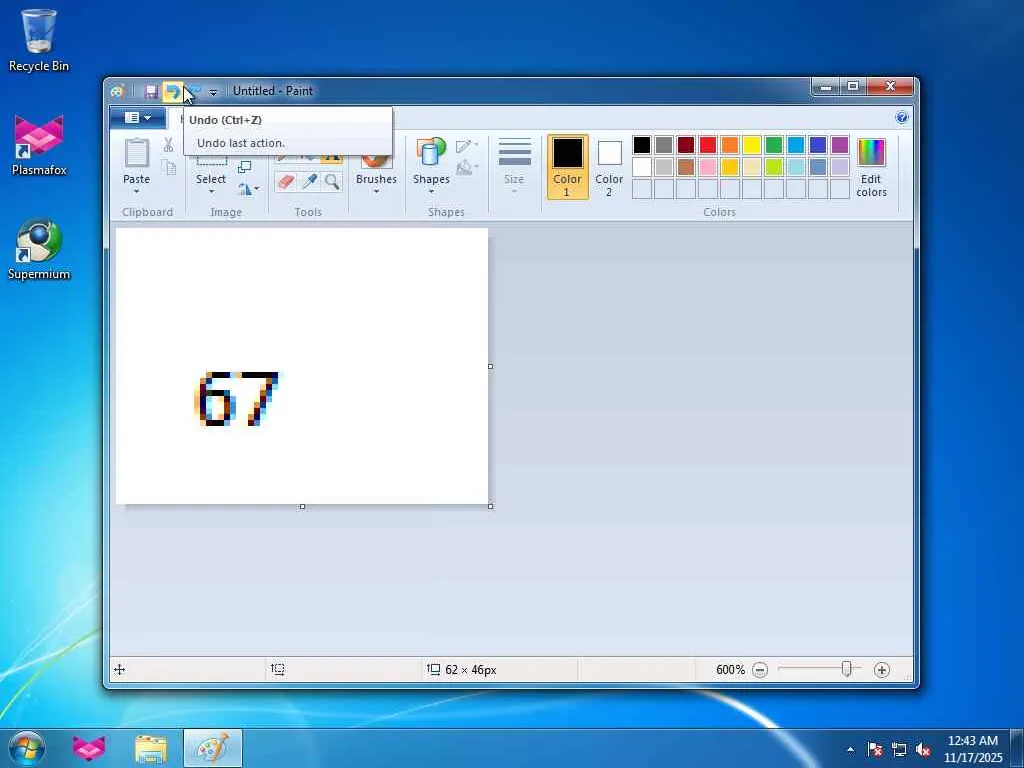The width and height of the screenshot is (1024, 768).
Task: Pick the turquoise color swatch
Action: pyautogui.click(x=796, y=144)
